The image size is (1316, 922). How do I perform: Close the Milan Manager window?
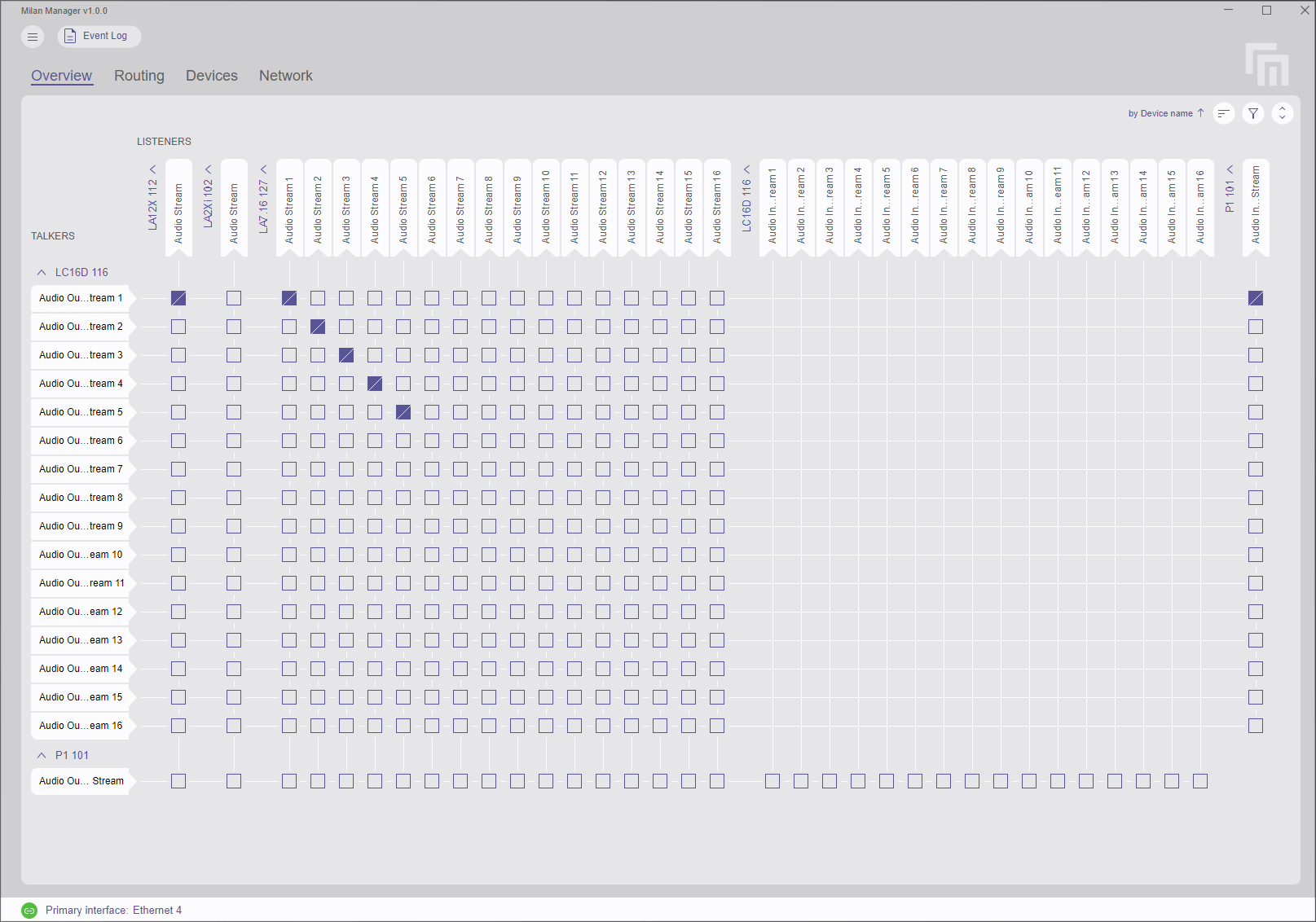coord(1304,11)
